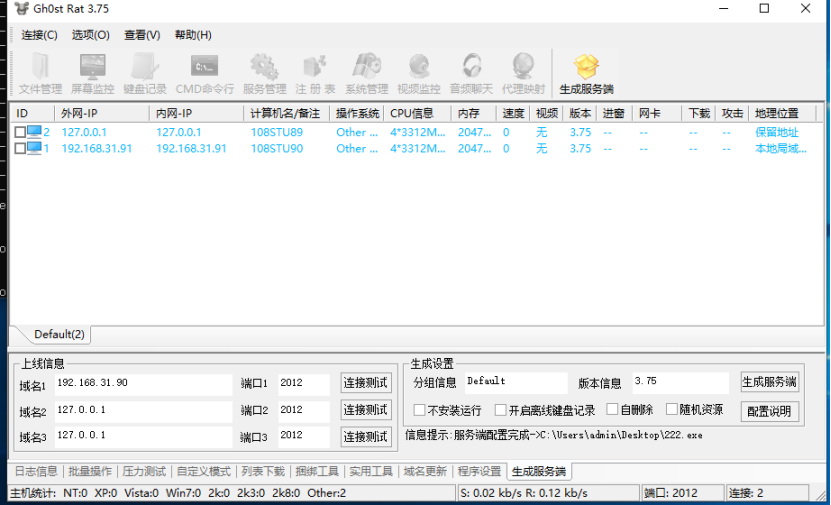Switch to 批量操作 tab
Screen dimensions: 831x505
(90, 471)
